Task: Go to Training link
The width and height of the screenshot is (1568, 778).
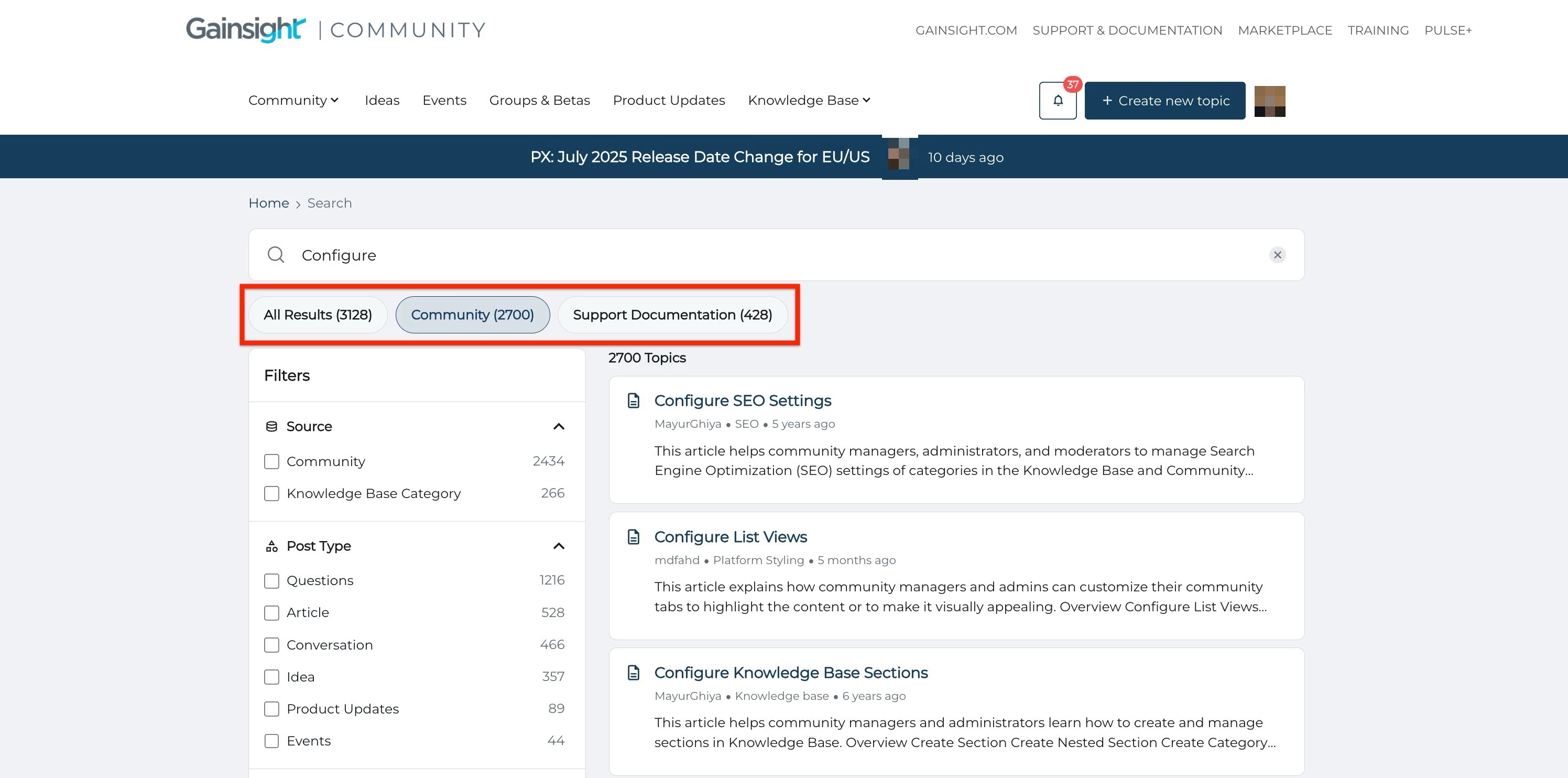Action: click(1377, 30)
